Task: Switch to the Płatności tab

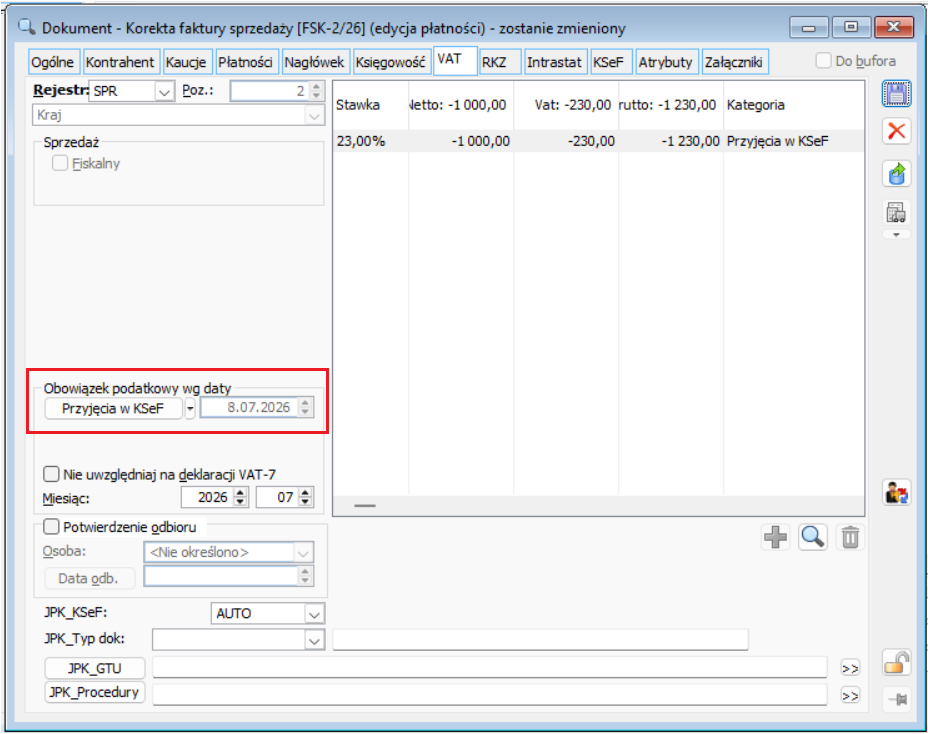Action: coord(245,62)
